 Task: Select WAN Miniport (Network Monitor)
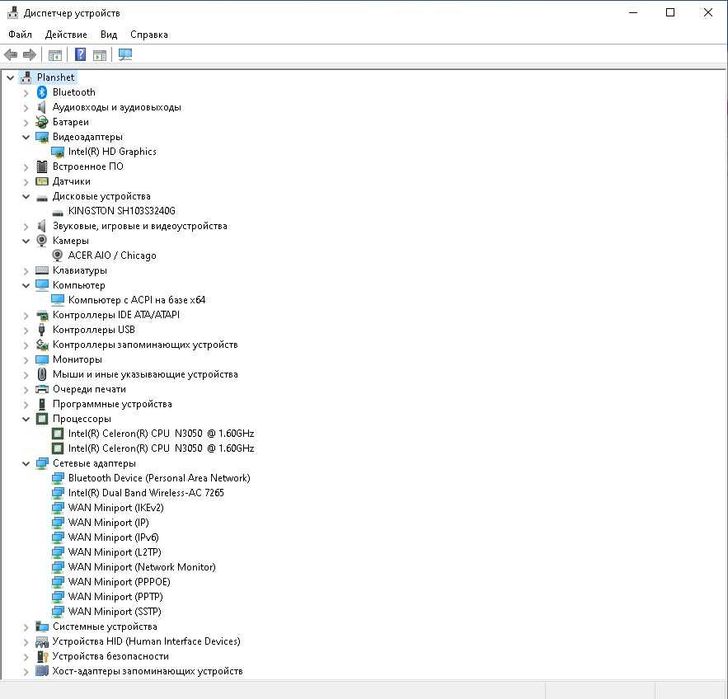[142, 567]
